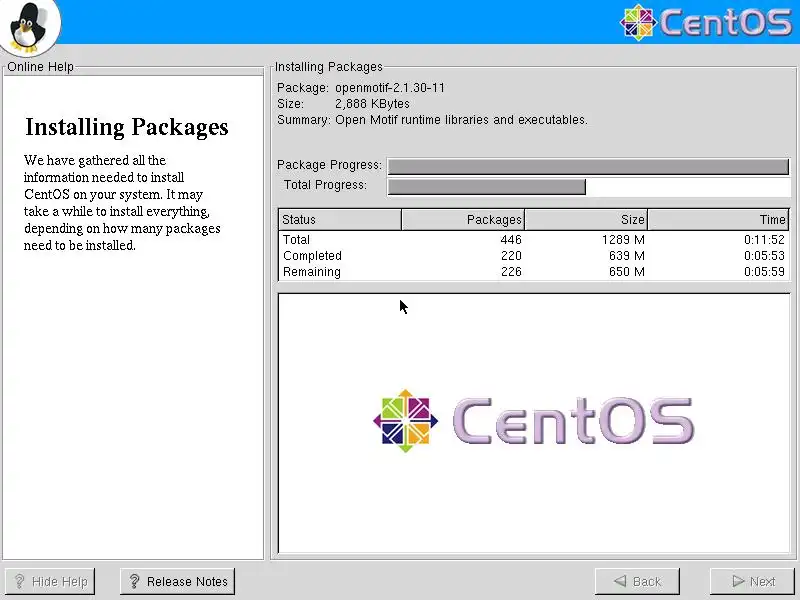
Task: Click the Next button
Action: 754,581
